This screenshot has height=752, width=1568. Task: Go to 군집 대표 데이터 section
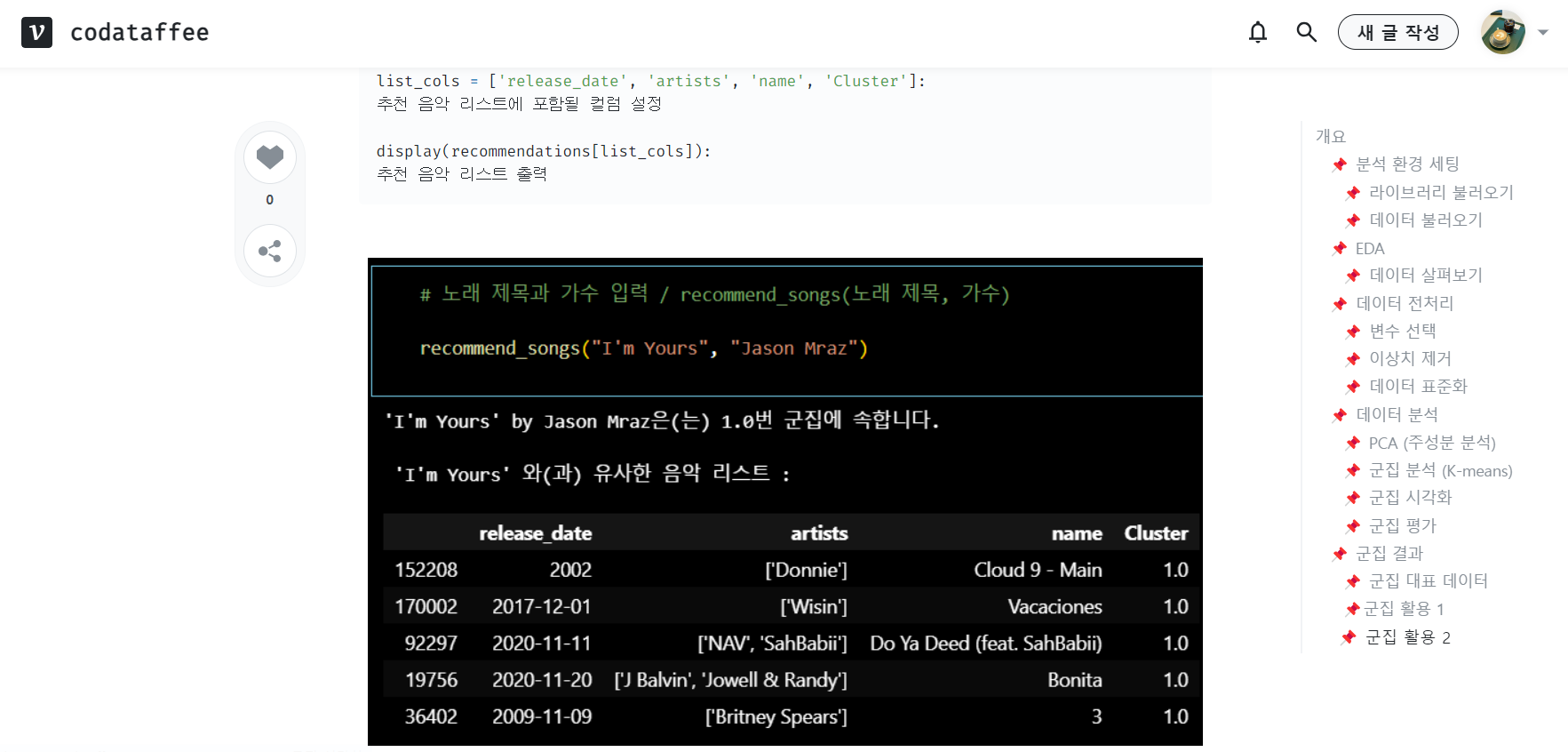coord(1429,581)
